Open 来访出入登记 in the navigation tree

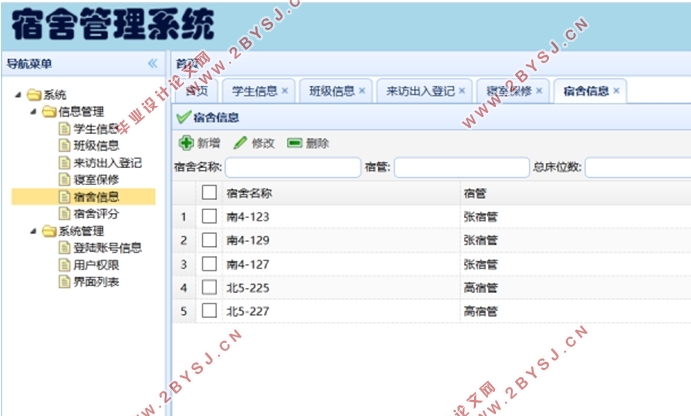[108, 163]
